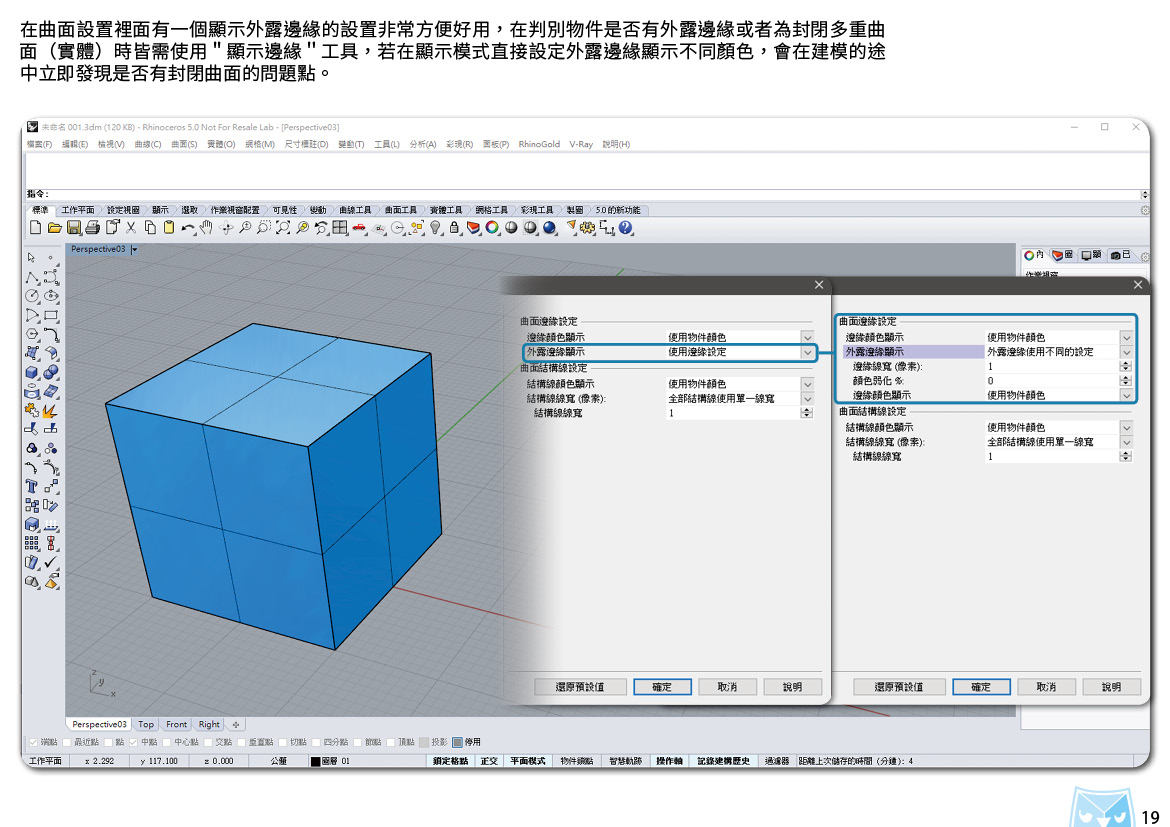
Task: Open 邊緣顏色顯示 dropdown in the left dialog
Action: 807,337
